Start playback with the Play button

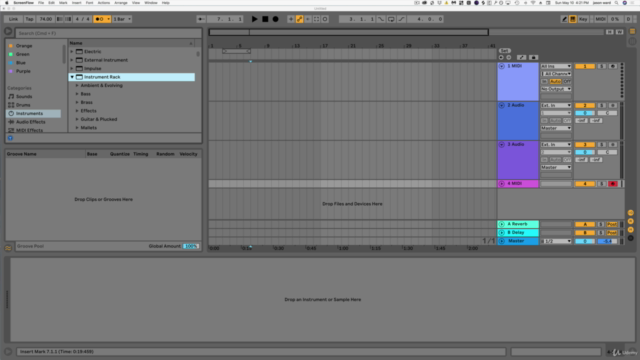[x=254, y=19]
